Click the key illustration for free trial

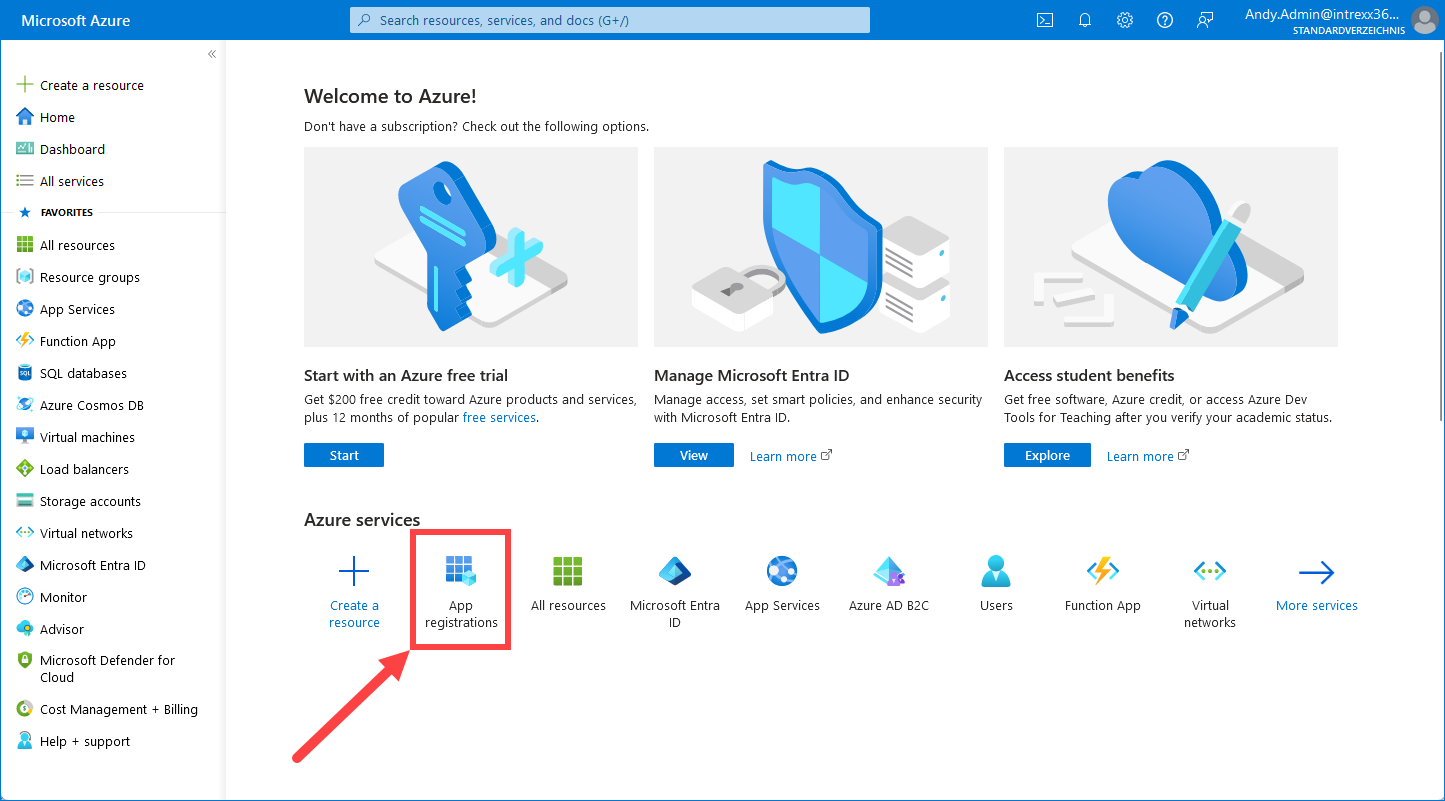471,247
